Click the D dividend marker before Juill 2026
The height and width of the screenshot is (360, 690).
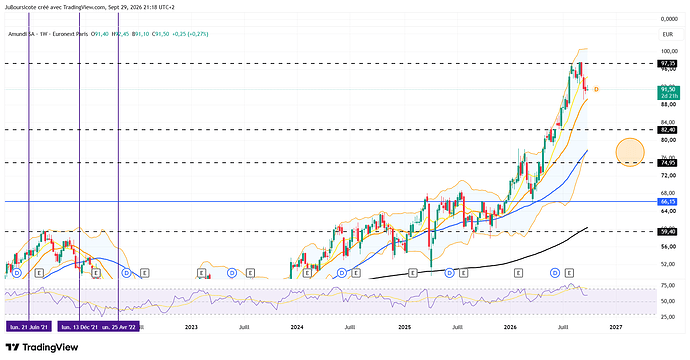(555, 273)
